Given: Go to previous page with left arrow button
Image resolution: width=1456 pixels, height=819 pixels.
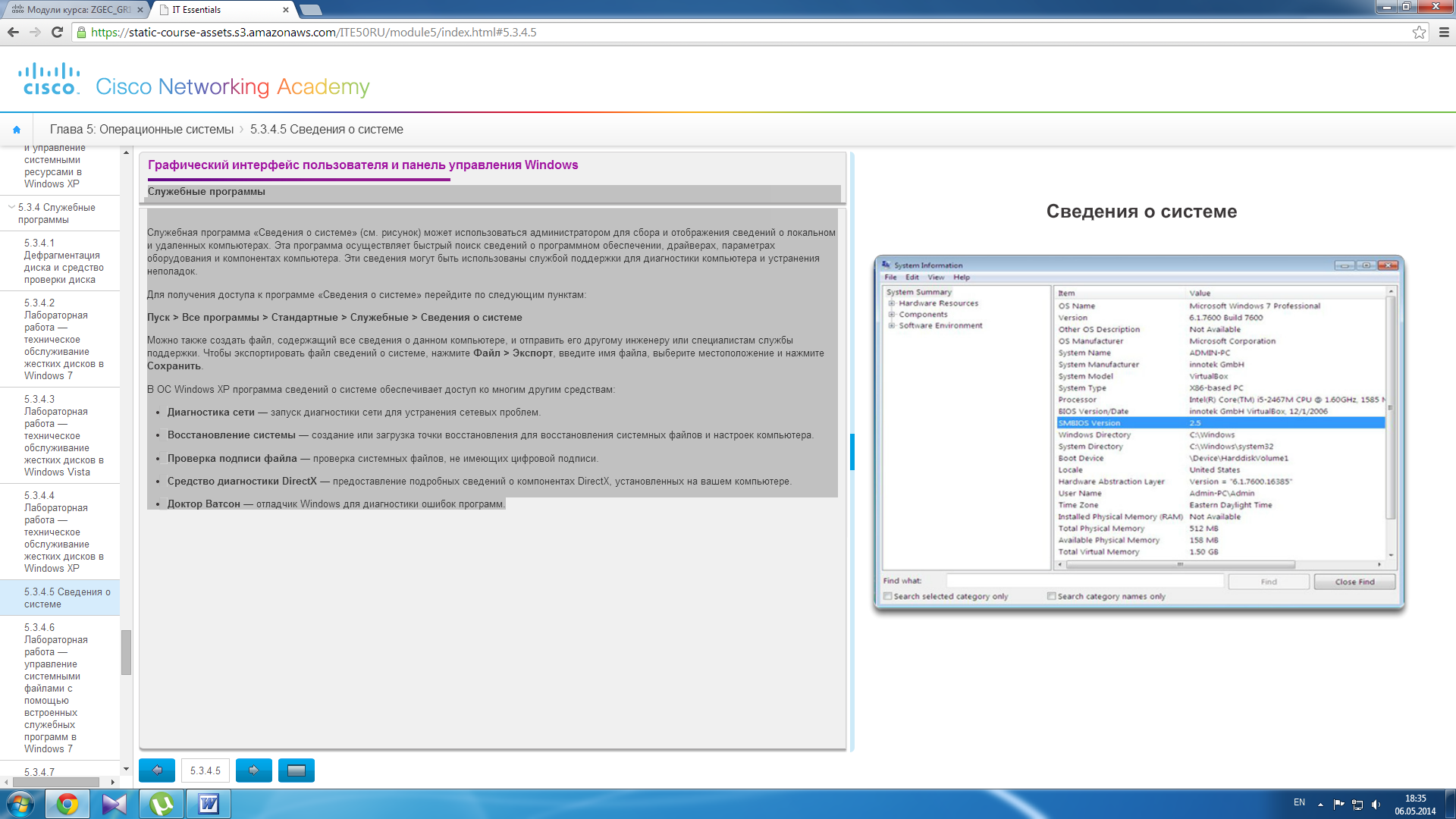Looking at the screenshot, I should 157,770.
